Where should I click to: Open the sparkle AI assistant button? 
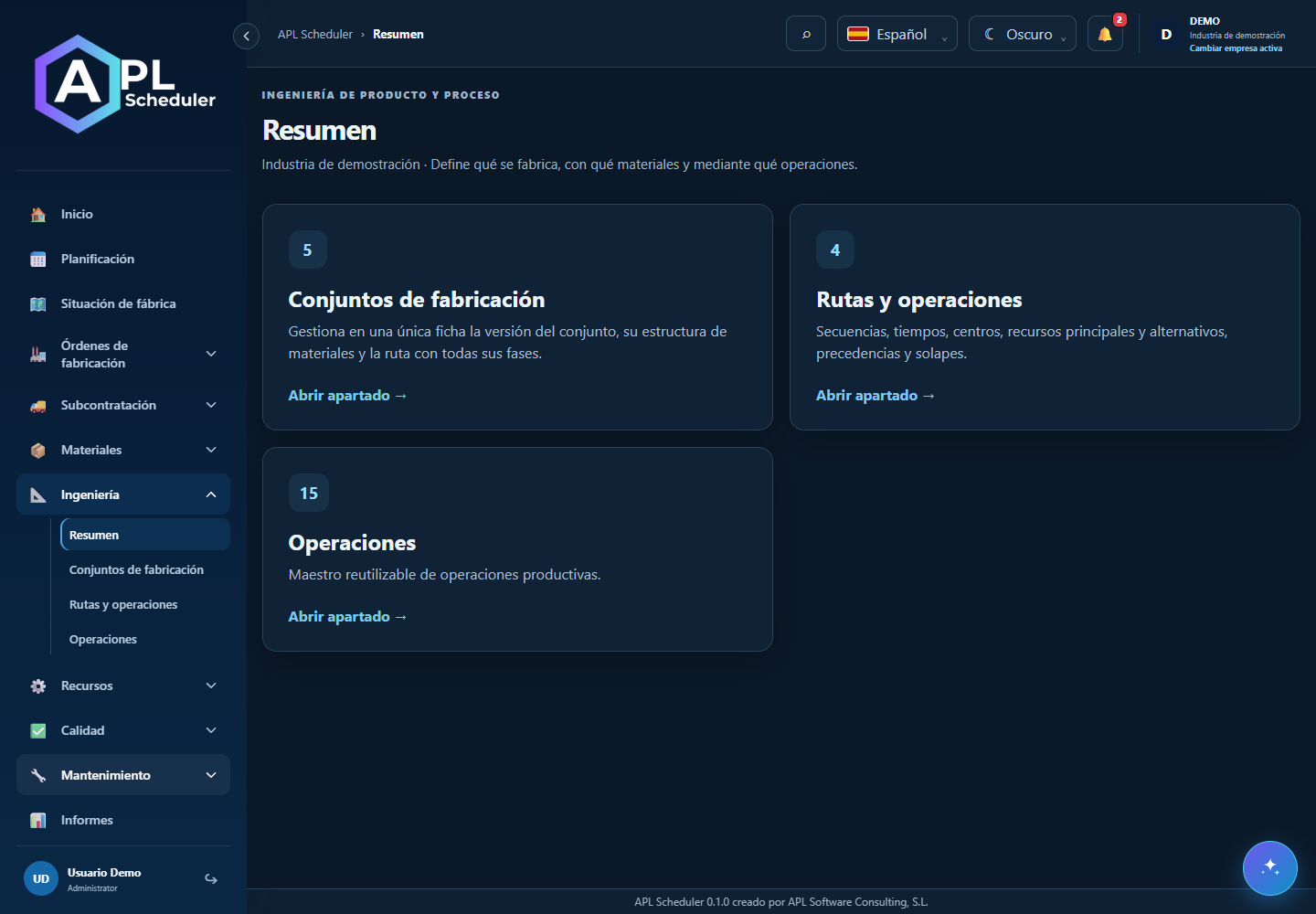pos(1270,868)
